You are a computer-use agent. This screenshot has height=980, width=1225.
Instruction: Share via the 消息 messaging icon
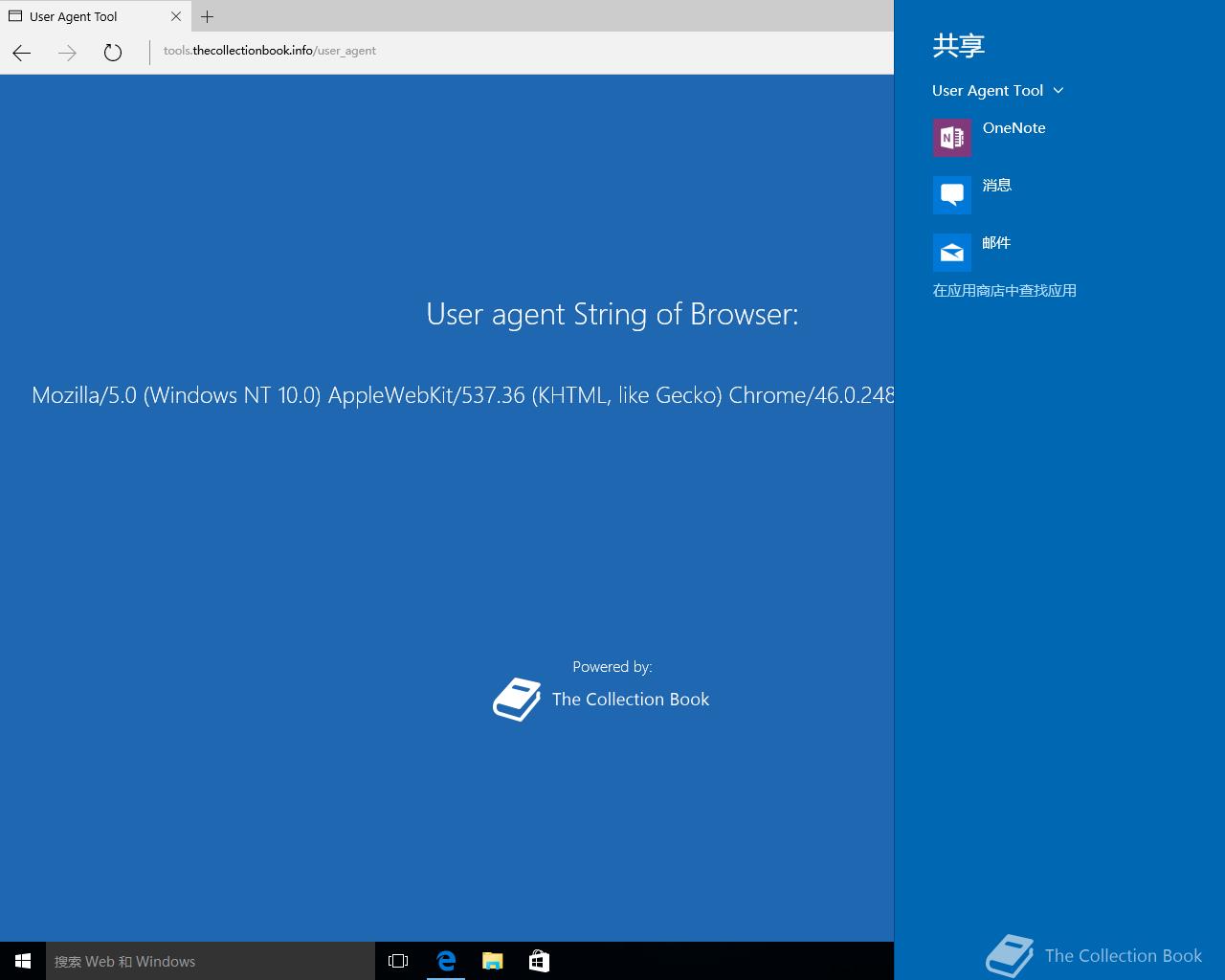pyautogui.click(x=952, y=195)
